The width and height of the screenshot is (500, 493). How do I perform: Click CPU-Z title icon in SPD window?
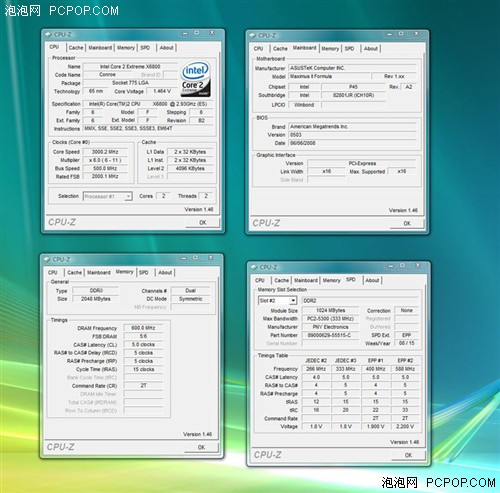click(x=254, y=267)
